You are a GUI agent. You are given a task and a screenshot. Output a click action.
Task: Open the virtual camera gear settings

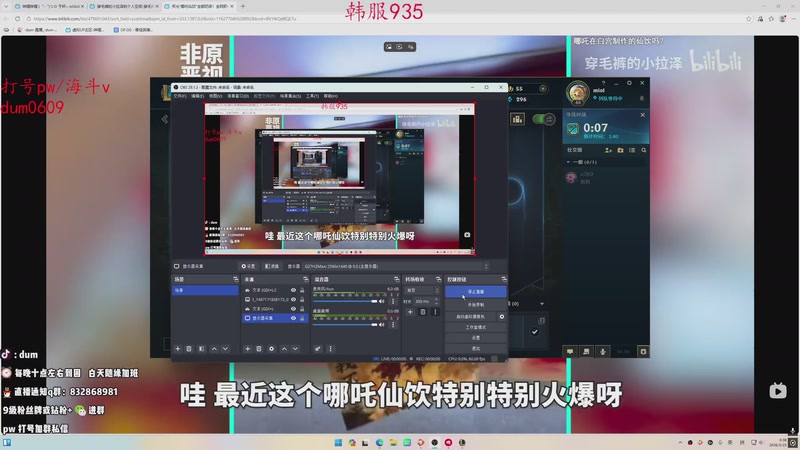(x=502, y=316)
